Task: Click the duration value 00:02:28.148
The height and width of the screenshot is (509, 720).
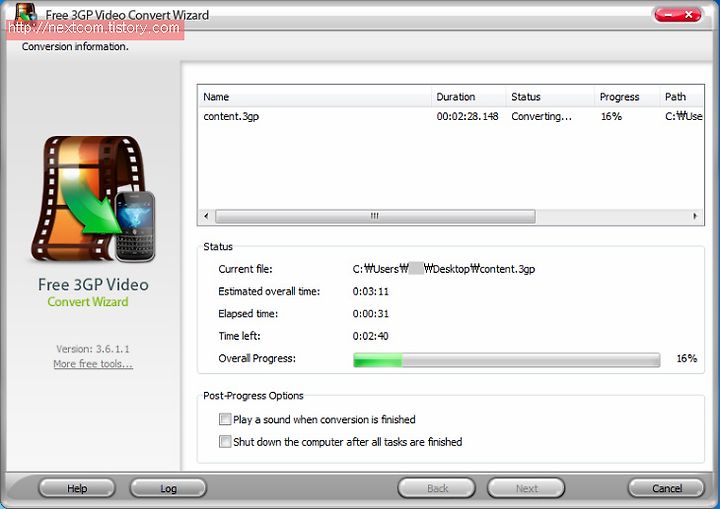Action: pos(467,116)
